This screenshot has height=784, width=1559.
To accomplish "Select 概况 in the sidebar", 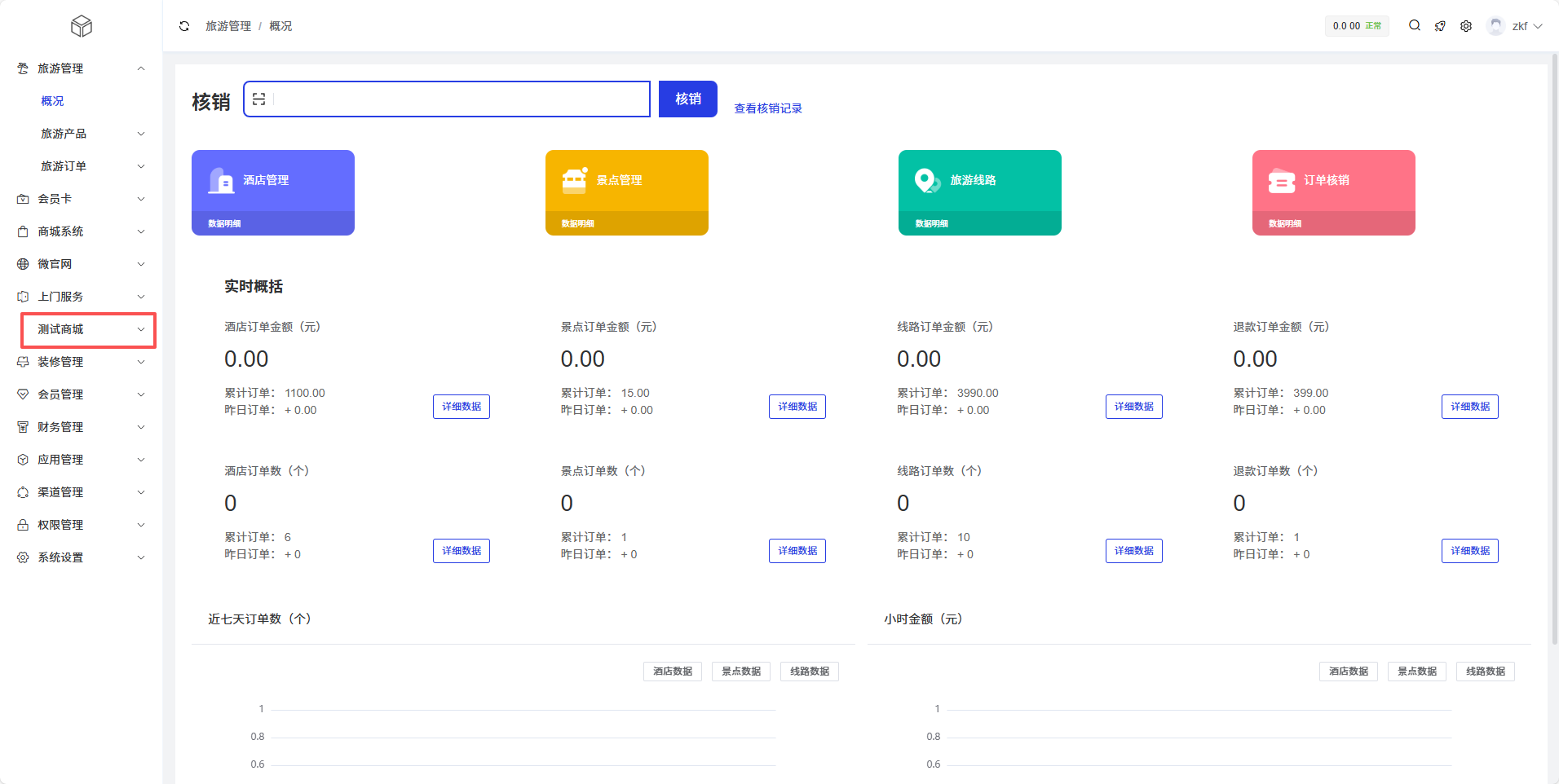I will pos(52,101).
